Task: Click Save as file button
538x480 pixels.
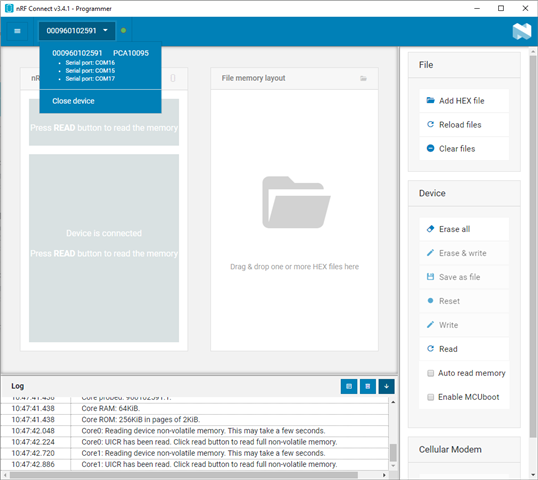Action: pyautogui.click(x=464, y=277)
